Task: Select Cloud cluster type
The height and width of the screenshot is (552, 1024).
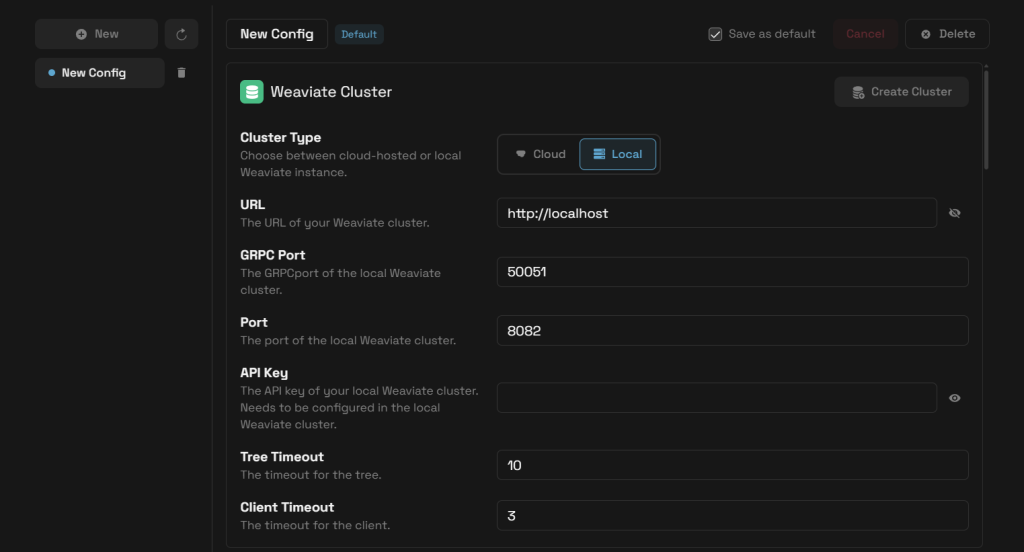Action: [x=540, y=154]
